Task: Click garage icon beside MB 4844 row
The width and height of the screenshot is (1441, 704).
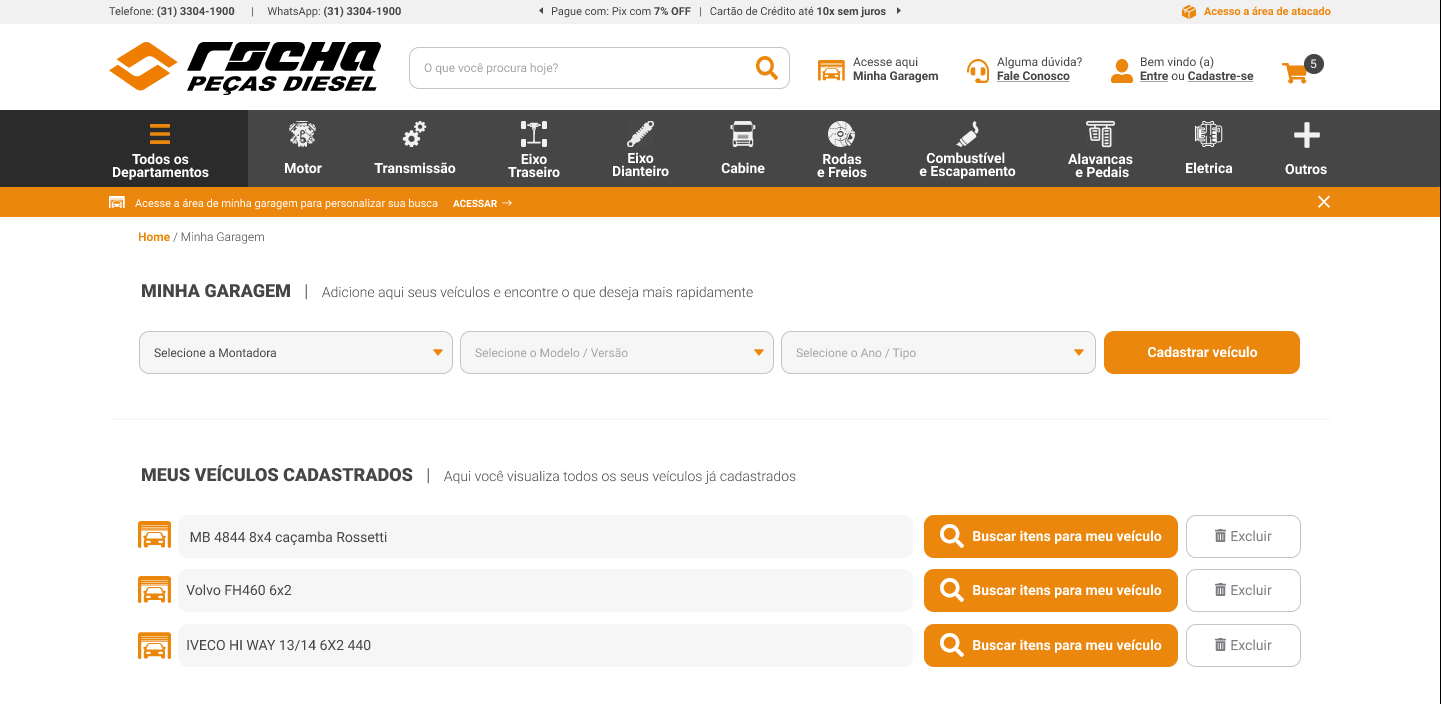Action: 154,535
